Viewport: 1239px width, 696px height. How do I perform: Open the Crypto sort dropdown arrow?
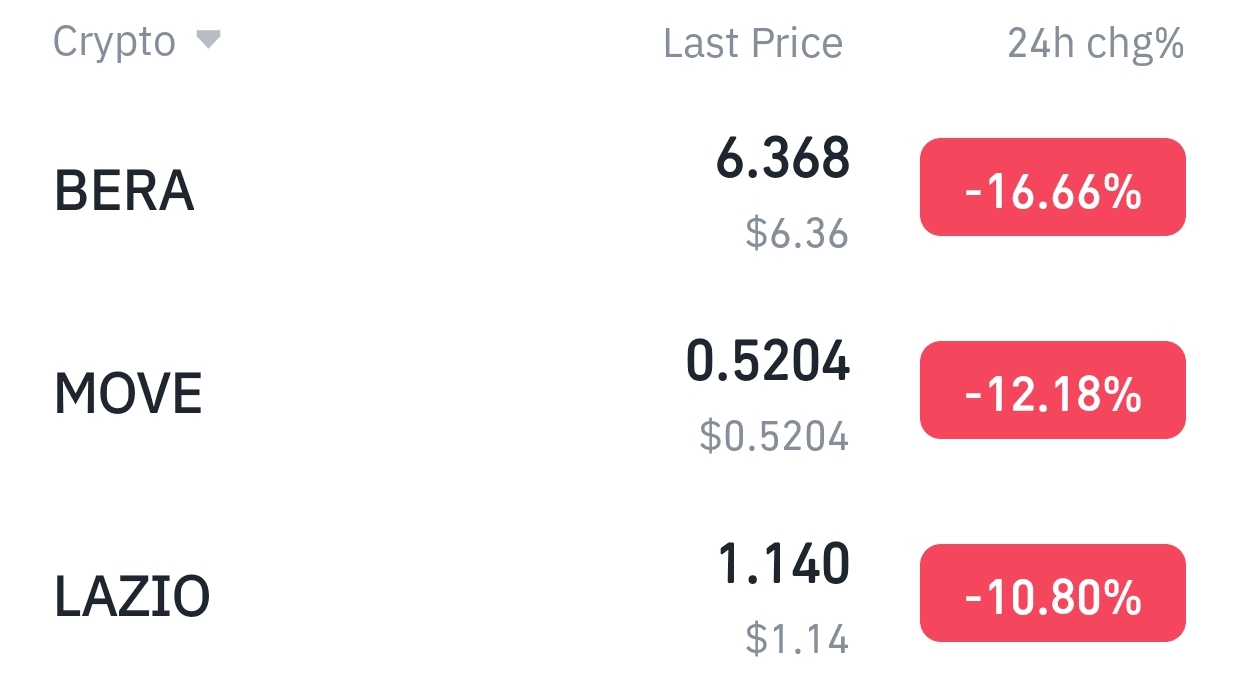[208, 40]
